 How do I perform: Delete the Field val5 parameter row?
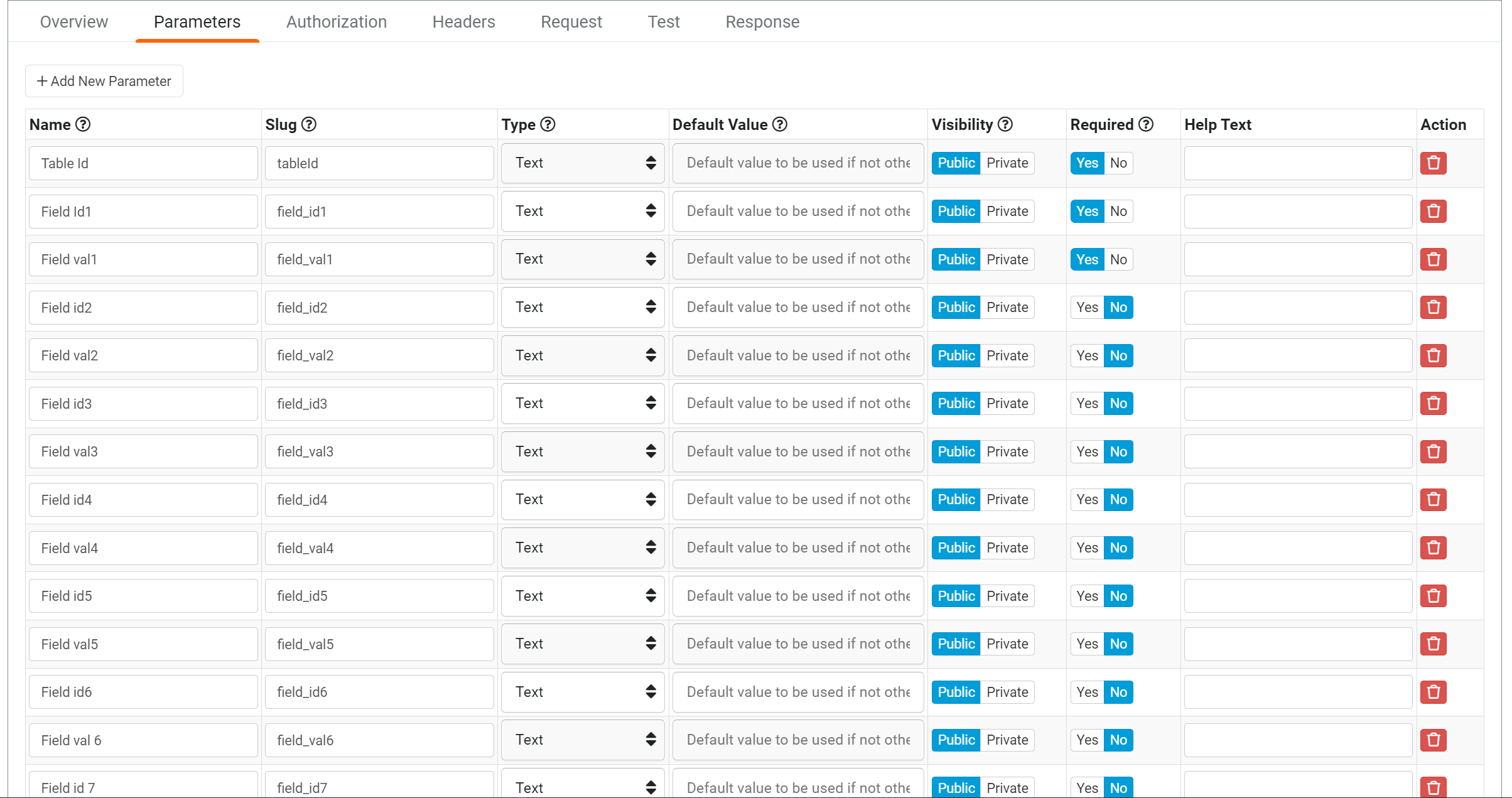pos(1434,644)
